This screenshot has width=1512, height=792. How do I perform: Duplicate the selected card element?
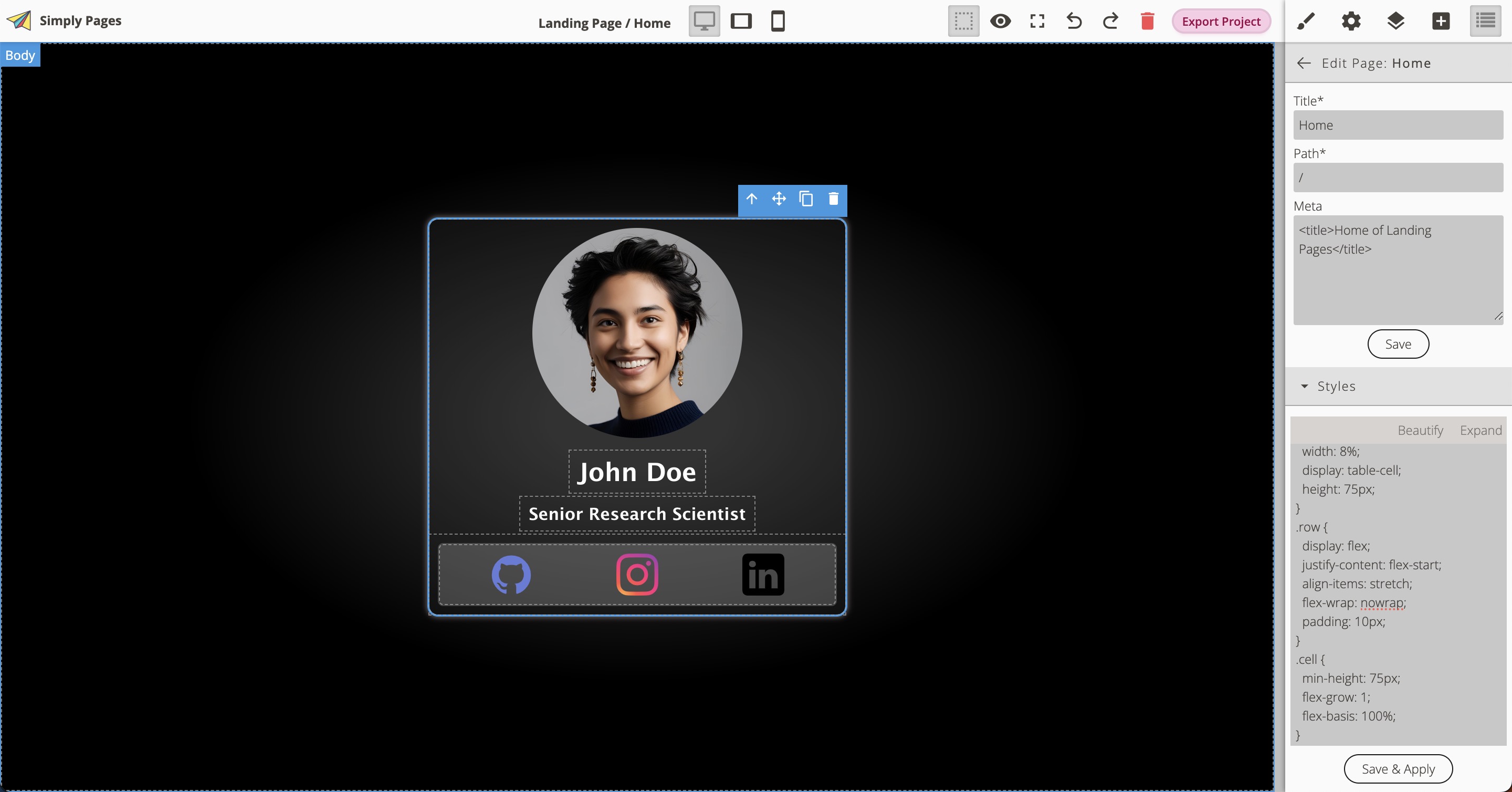click(x=806, y=199)
